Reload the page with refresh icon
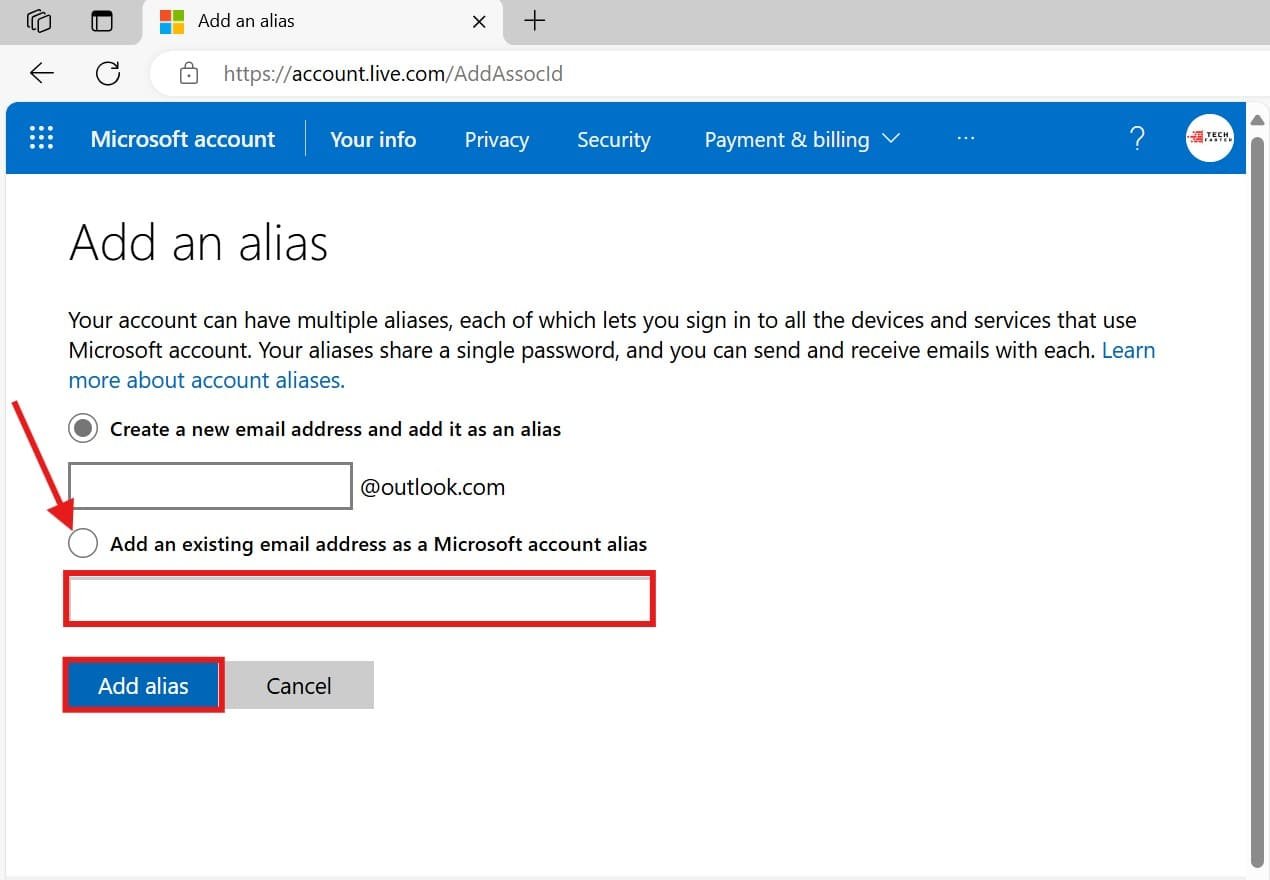 click(x=108, y=73)
